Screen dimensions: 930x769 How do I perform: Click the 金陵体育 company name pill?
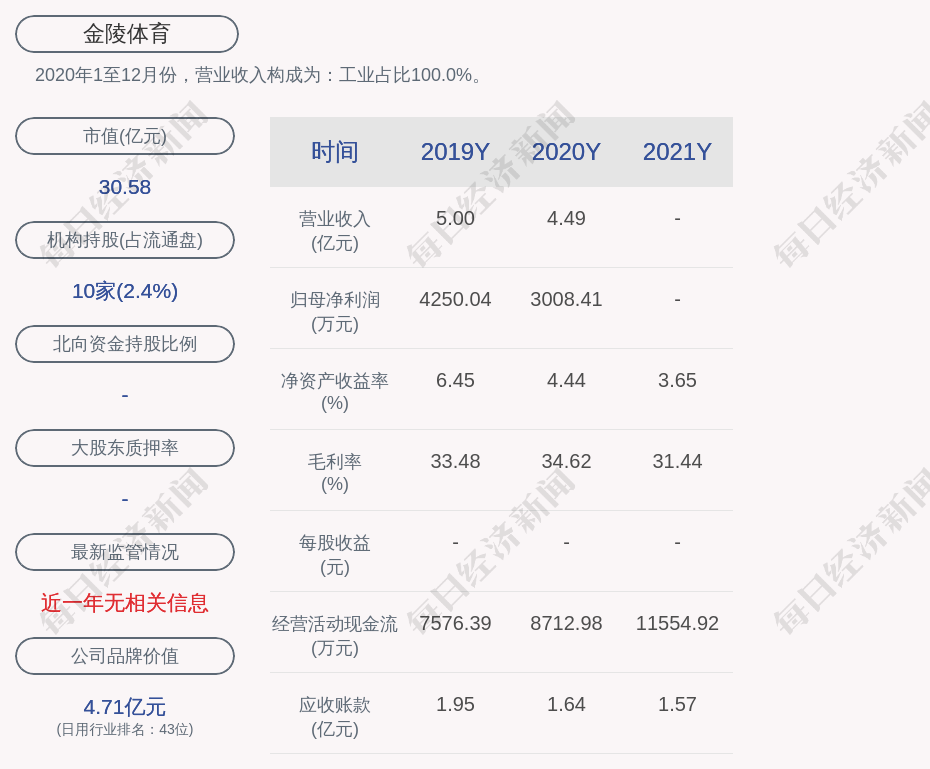click(x=127, y=34)
